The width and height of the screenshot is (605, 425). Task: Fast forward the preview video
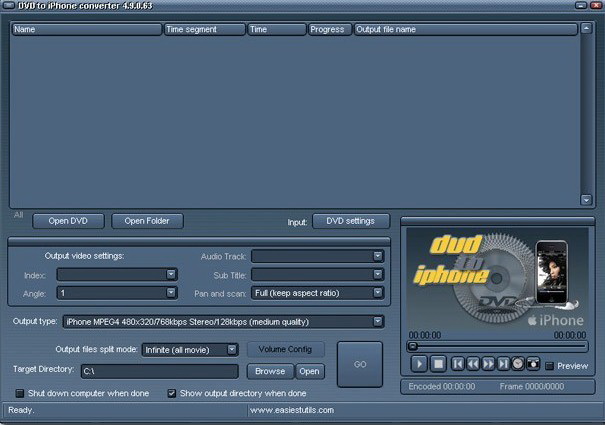click(x=488, y=364)
